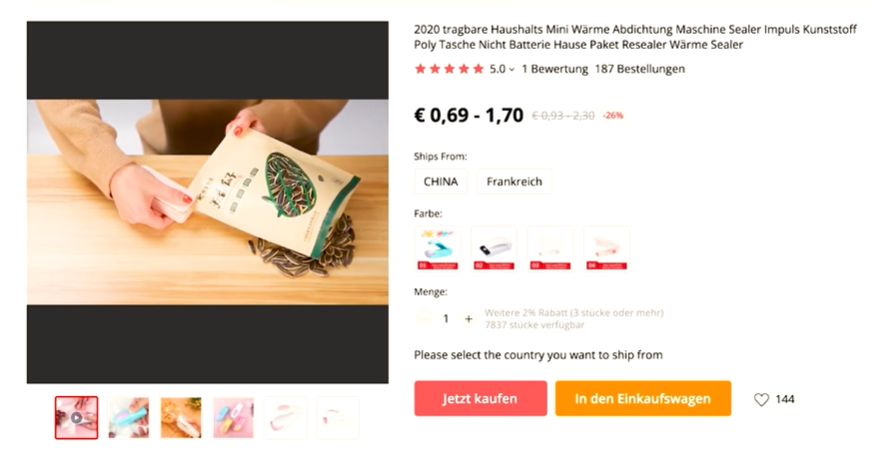Increase quantity with the plus button

pyautogui.click(x=468, y=319)
